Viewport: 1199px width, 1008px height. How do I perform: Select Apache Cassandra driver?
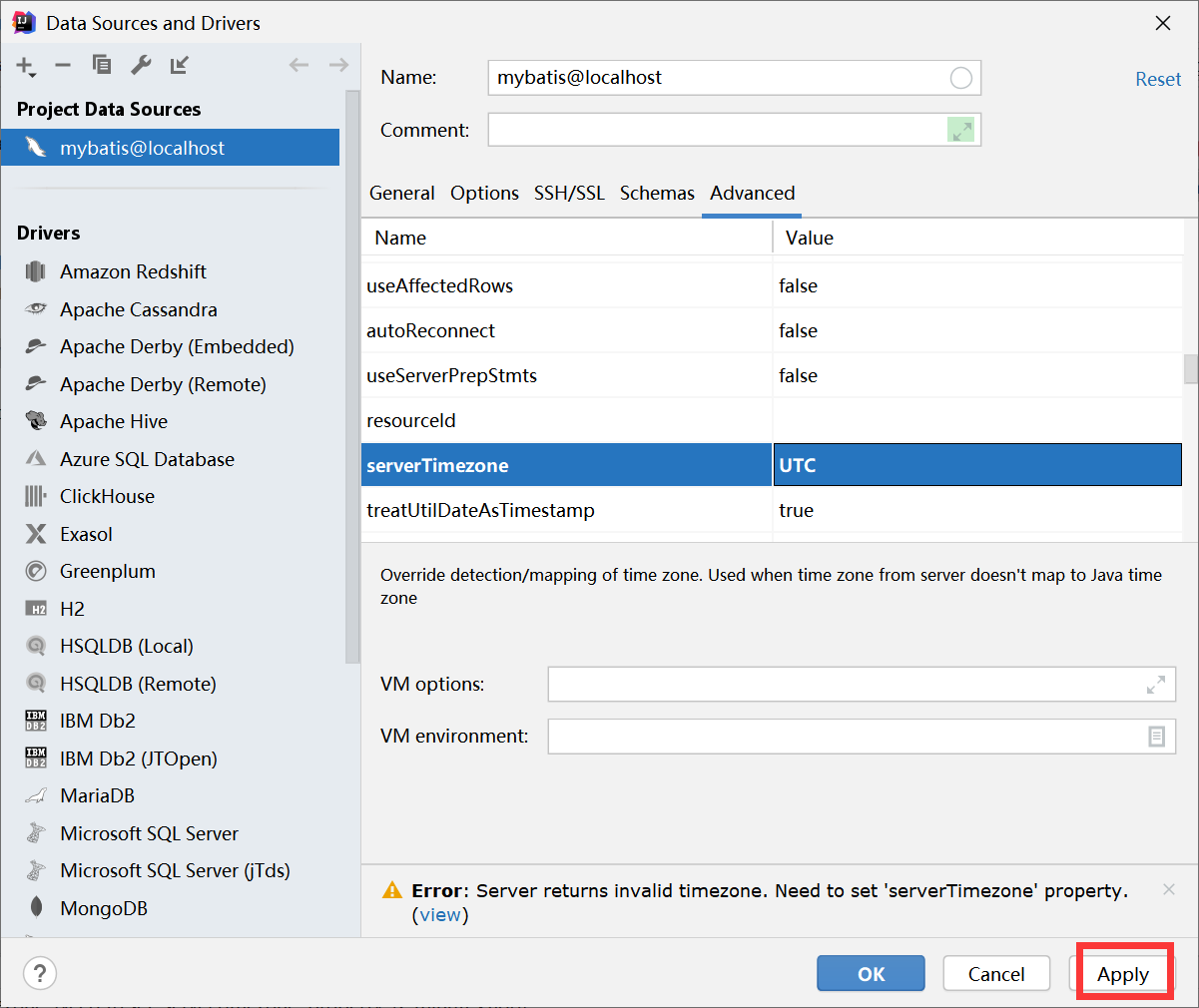point(138,309)
